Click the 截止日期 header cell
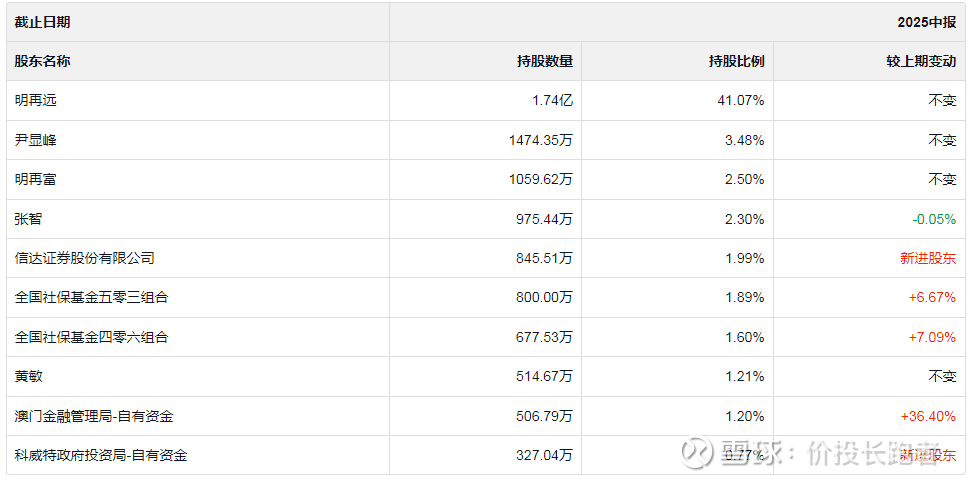 click(x=43, y=22)
